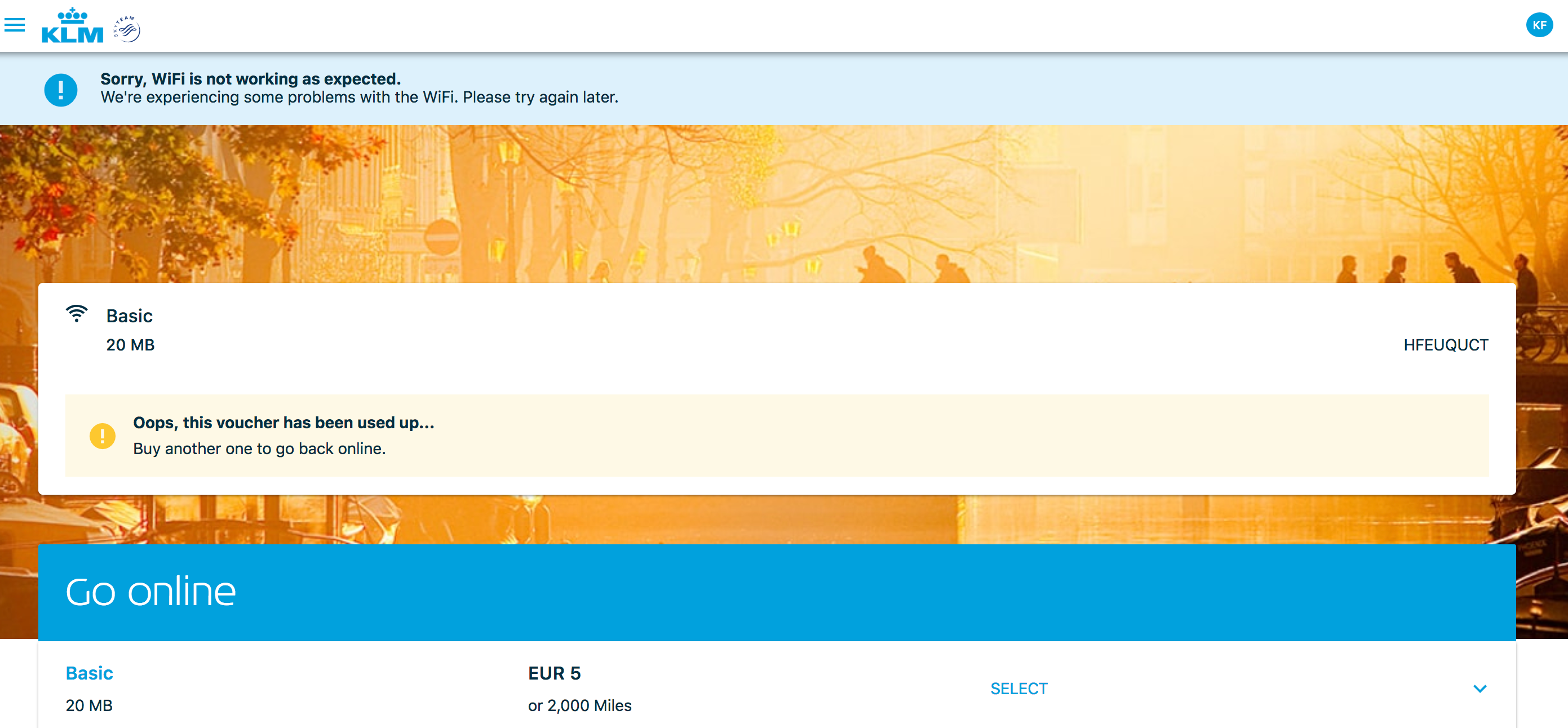Click the 20 MB label in voucher card
The image size is (1568, 728).
pos(130,345)
